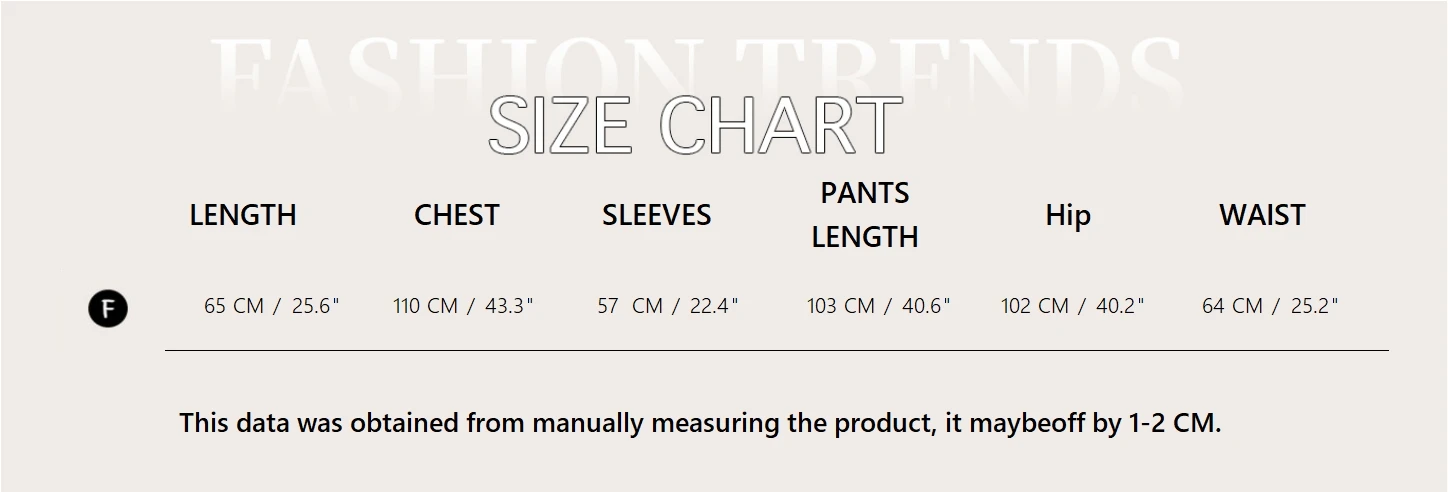This screenshot has height=492, width=1448.
Task: Click the 110 CM chest measurement
Action: click(x=425, y=306)
